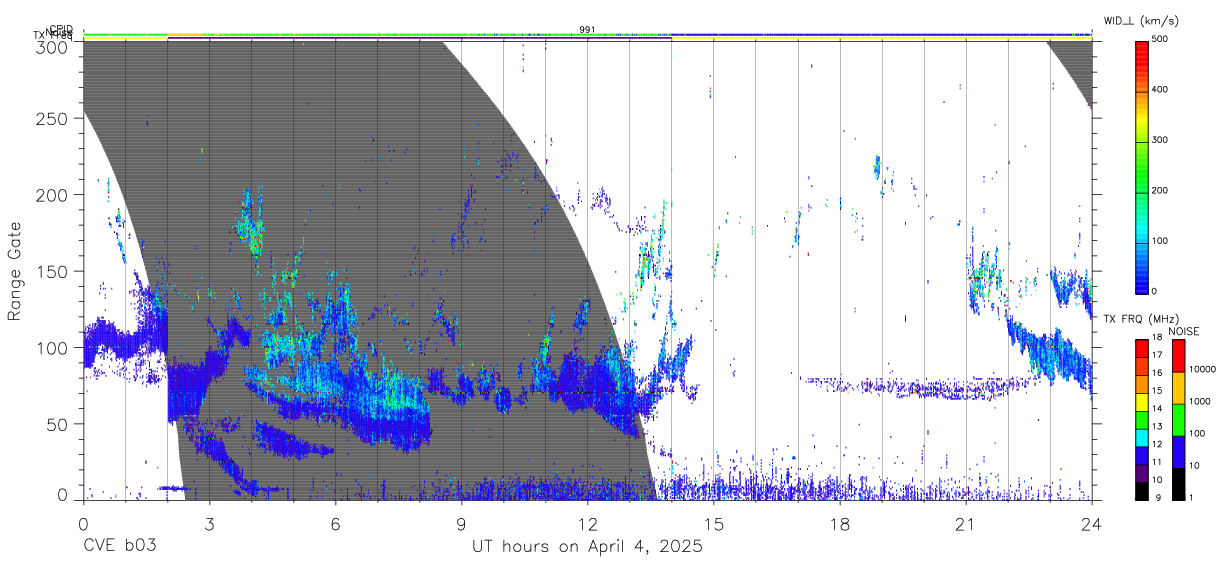Click the 'NOISE' legend title

[1184, 331]
